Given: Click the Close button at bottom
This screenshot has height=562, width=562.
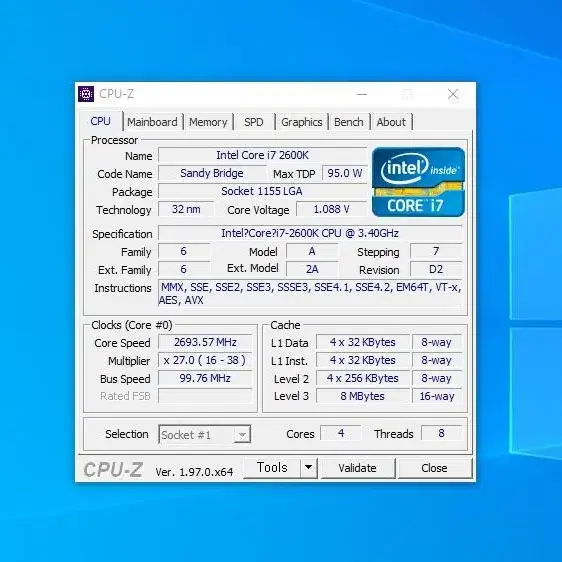Looking at the screenshot, I should pyautogui.click(x=435, y=468).
